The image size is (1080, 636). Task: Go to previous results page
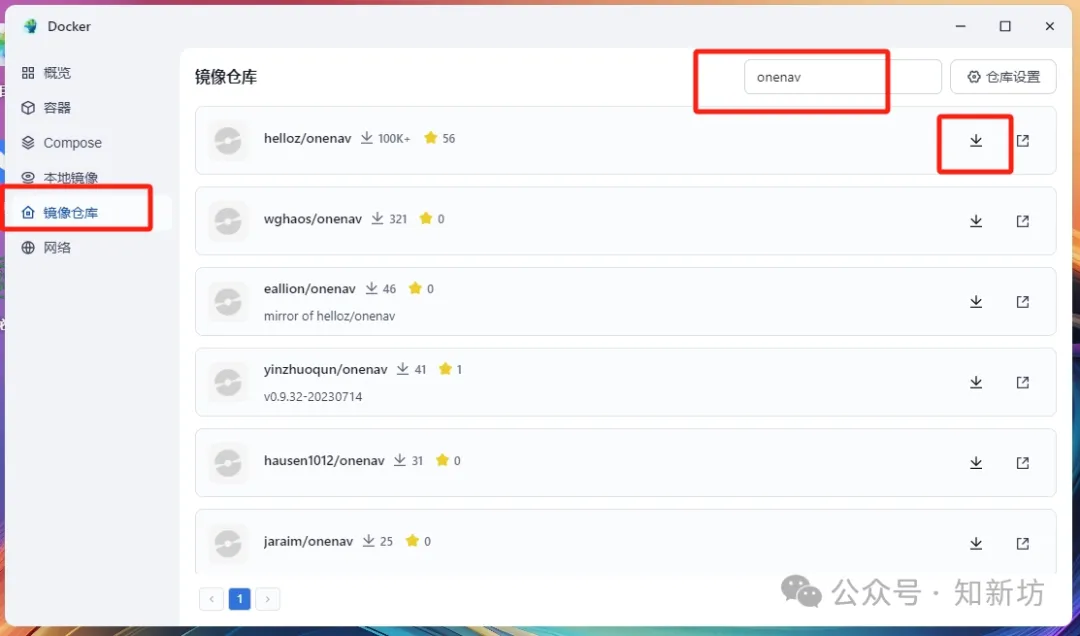pos(211,599)
